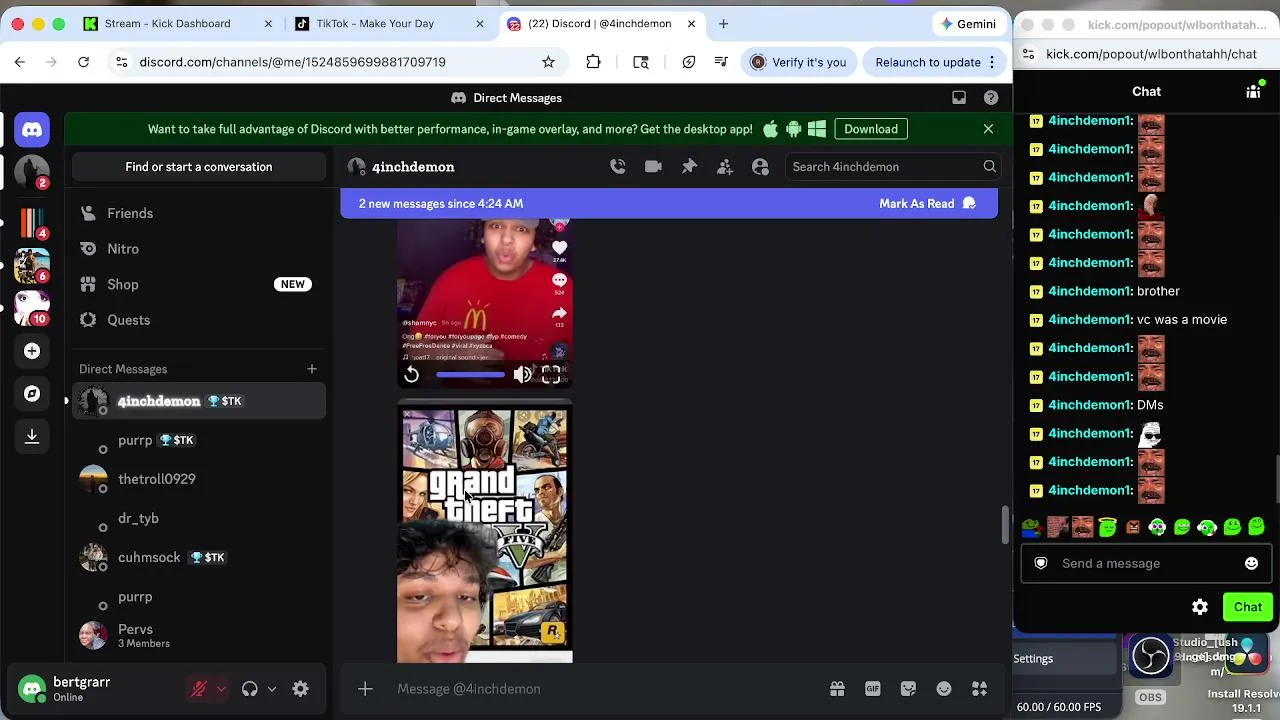The height and width of the screenshot is (720, 1280).
Task: Open Discord Help question mark
Action: click(x=991, y=98)
